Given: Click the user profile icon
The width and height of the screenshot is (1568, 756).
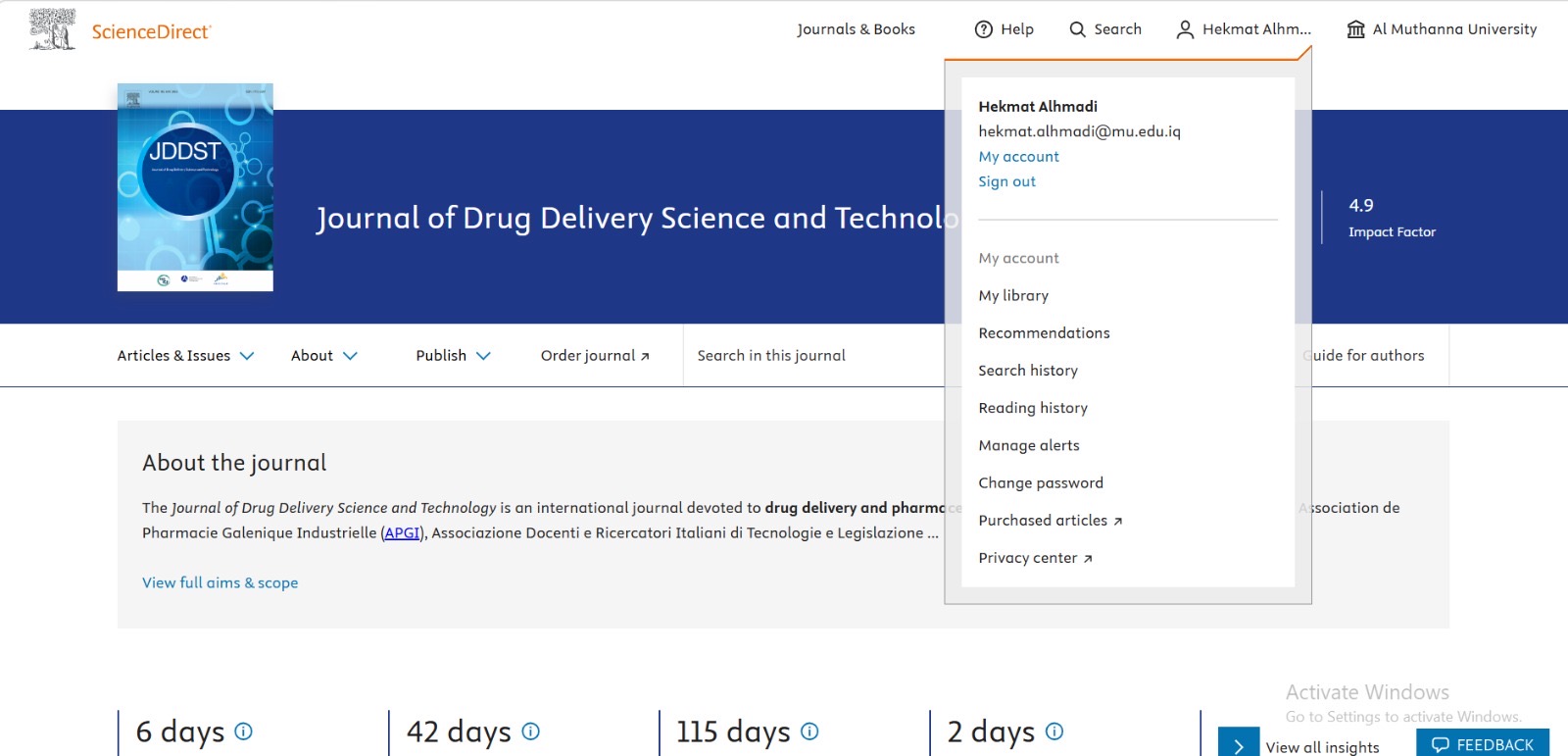Looking at the screenshot, I should (x=1185, y=29).
